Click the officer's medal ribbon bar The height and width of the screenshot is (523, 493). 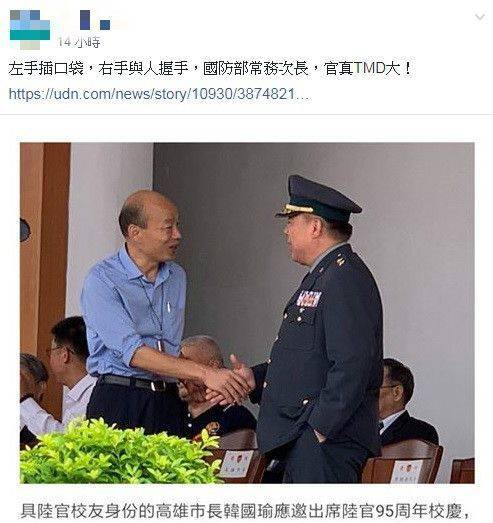(309, 299)
